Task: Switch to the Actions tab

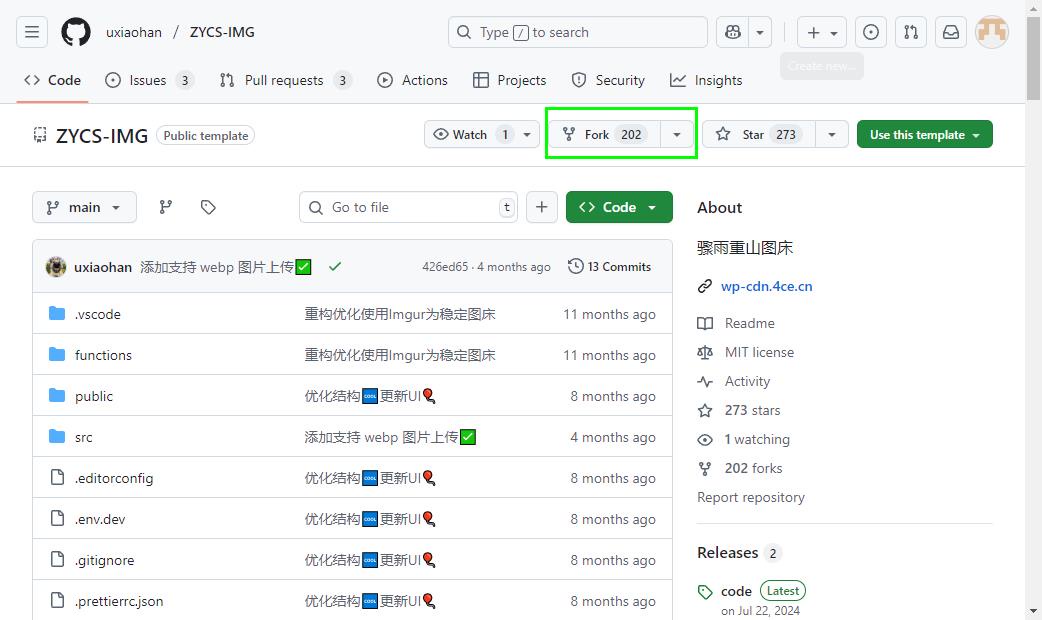Action: tap(413, 80)
